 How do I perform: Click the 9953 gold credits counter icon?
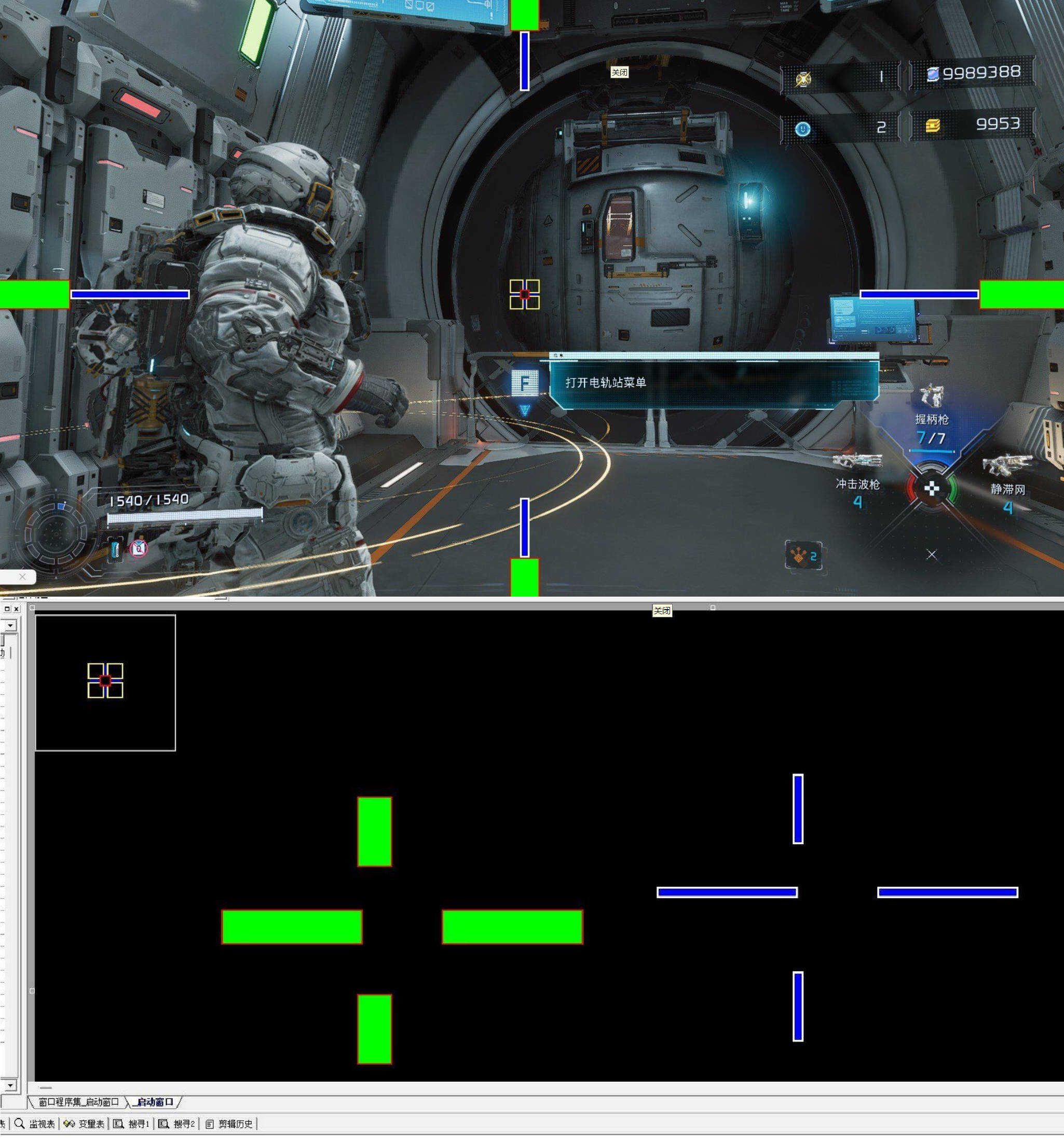933,126
